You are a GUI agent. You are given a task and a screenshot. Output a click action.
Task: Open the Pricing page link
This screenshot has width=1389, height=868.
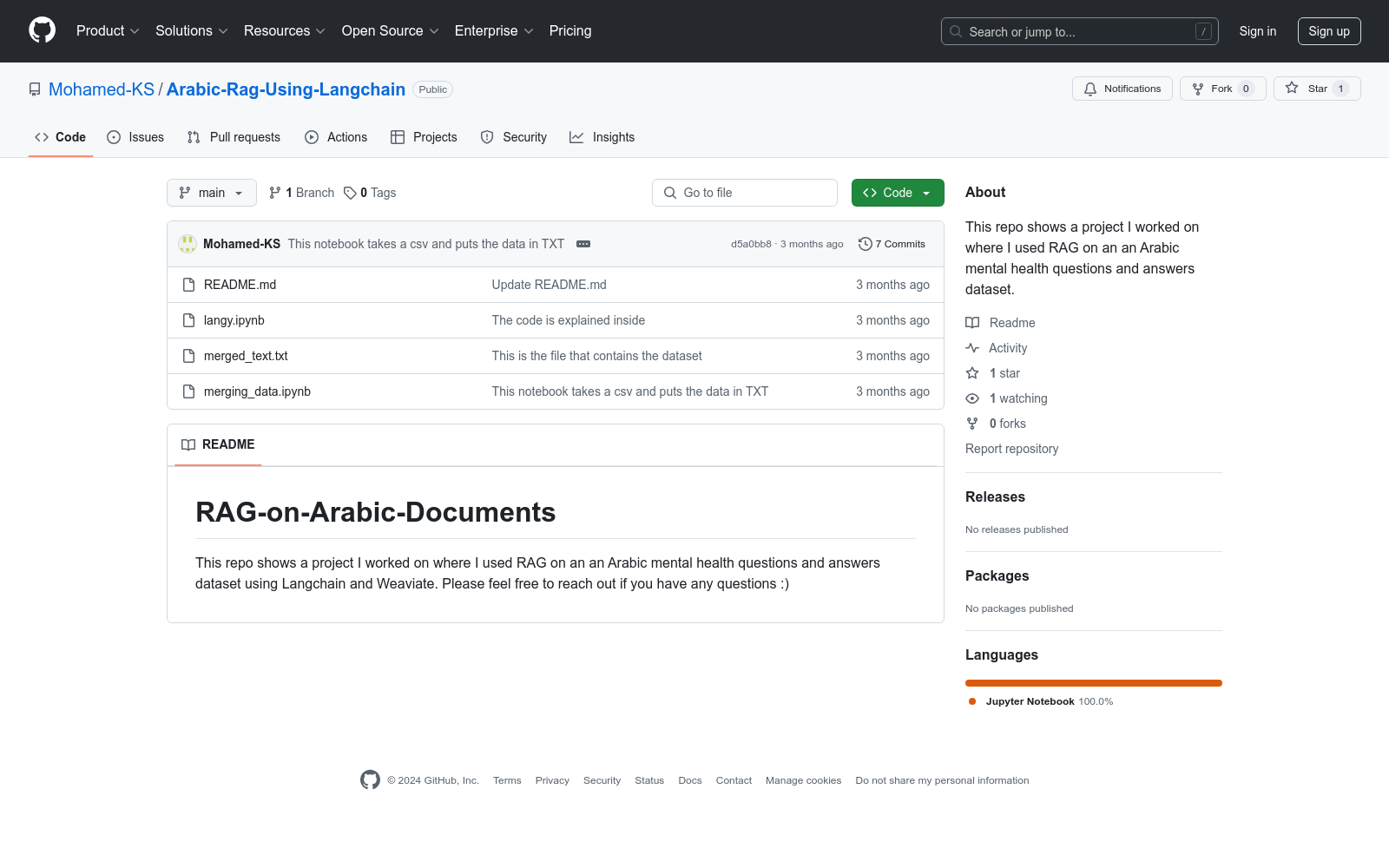pyautogui.click(x=570, y=31)
